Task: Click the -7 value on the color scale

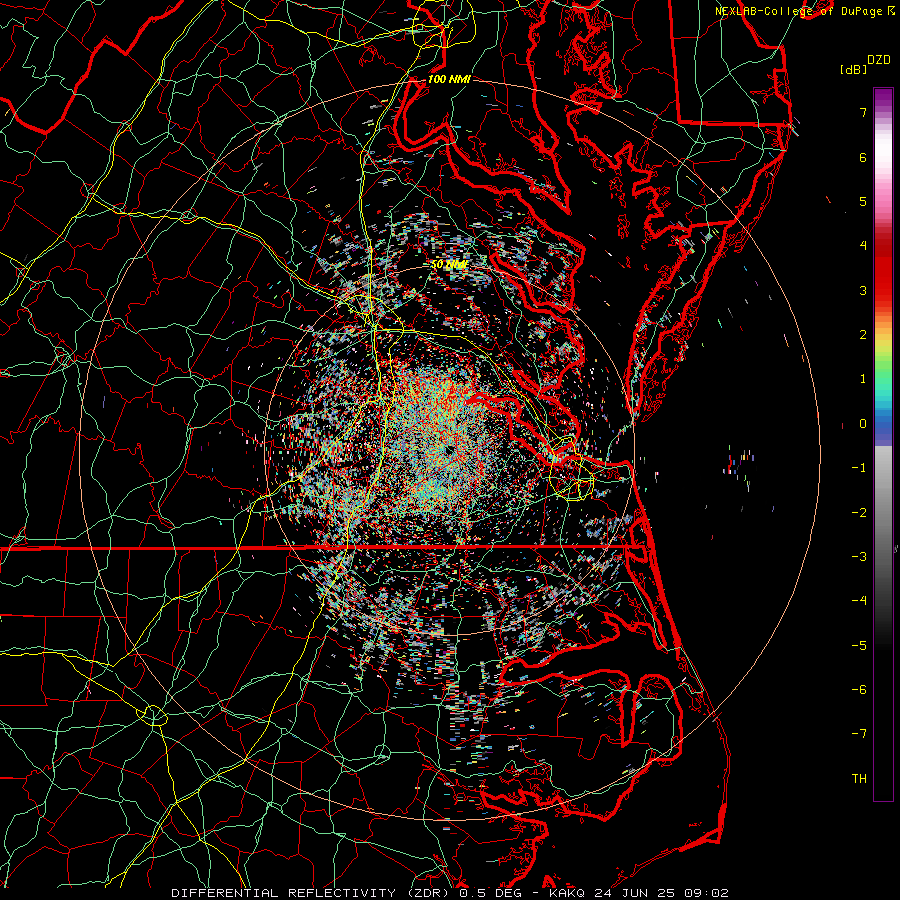Action: click(859, 734)
